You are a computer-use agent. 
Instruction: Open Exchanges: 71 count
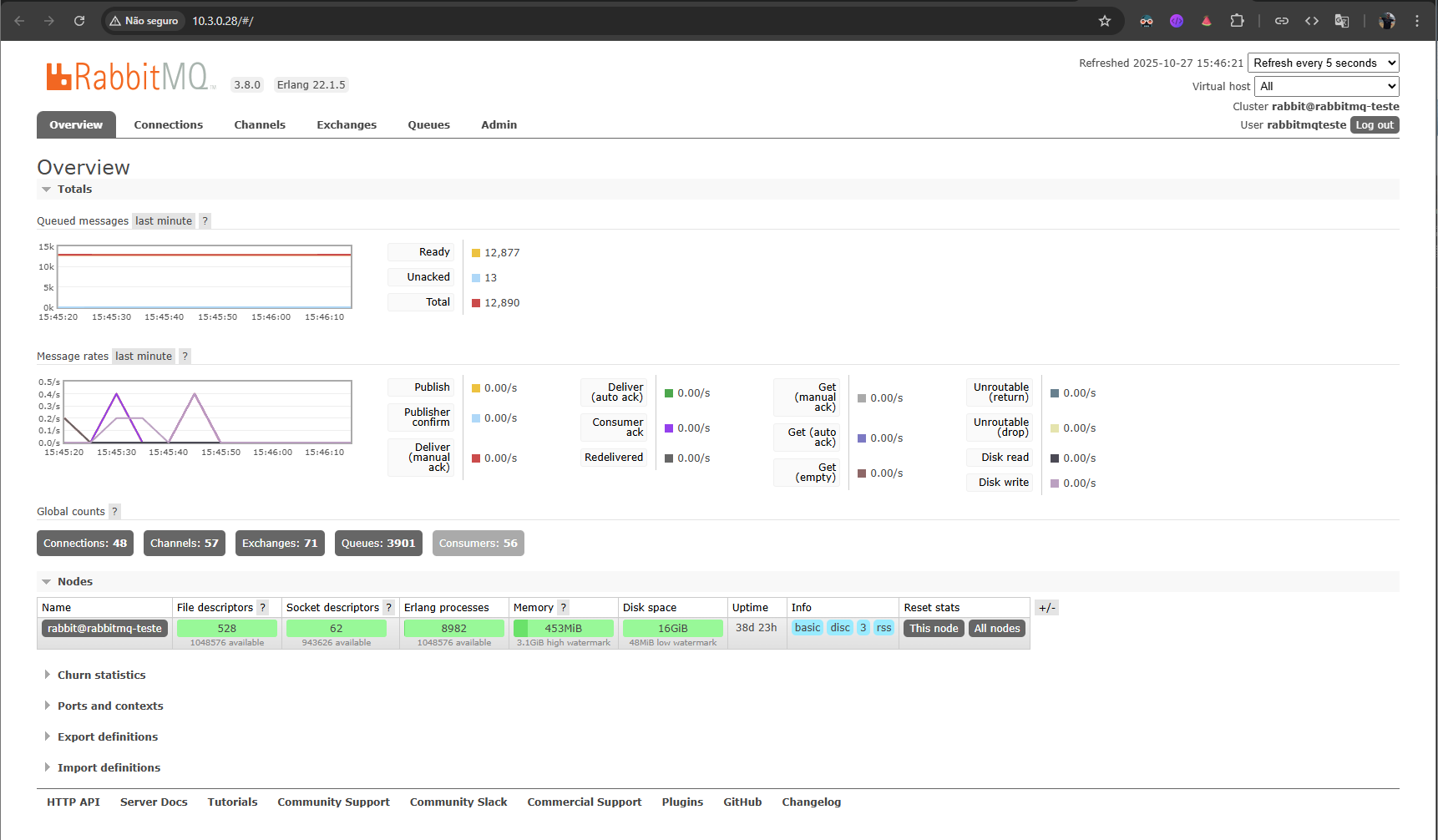(x=280, y=543)
